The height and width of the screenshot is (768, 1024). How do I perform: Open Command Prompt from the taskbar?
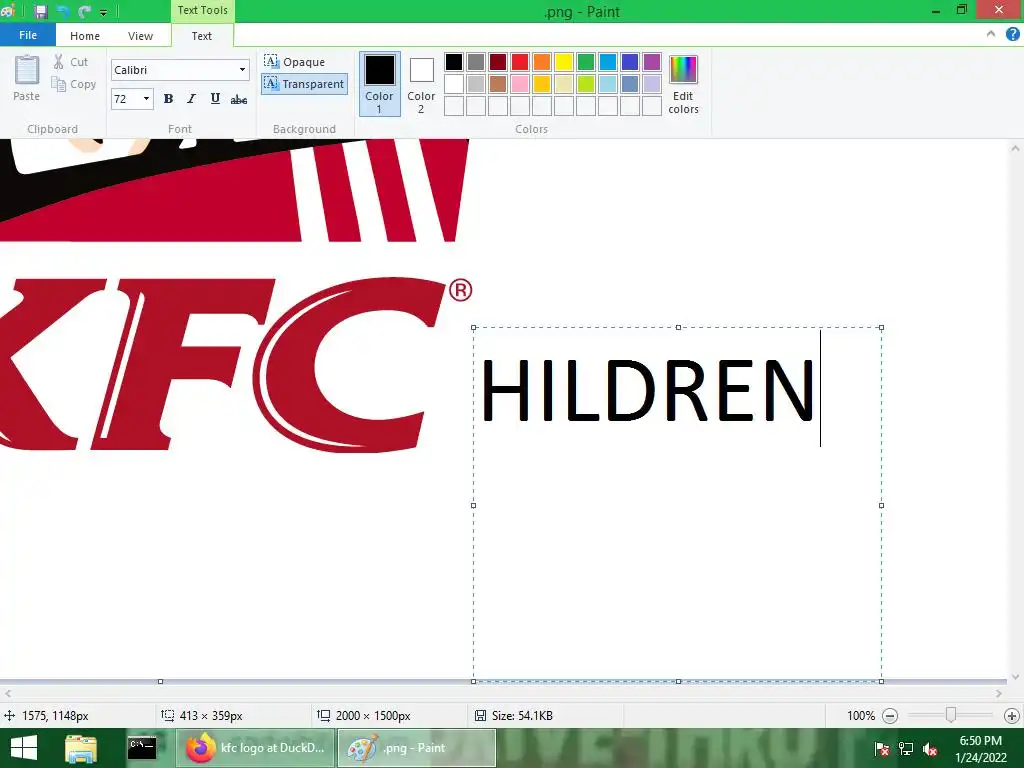pos(142,748)
